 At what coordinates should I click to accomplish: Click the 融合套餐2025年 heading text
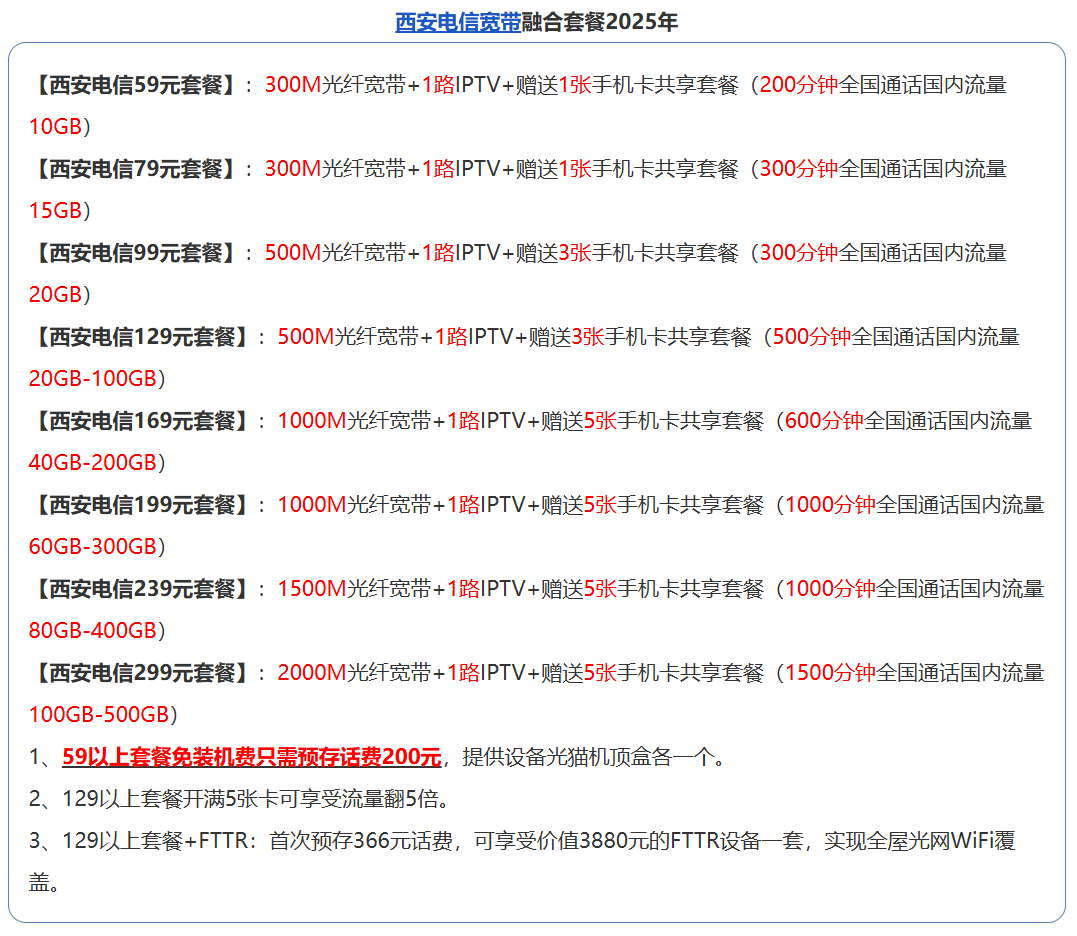click(599, 22)
